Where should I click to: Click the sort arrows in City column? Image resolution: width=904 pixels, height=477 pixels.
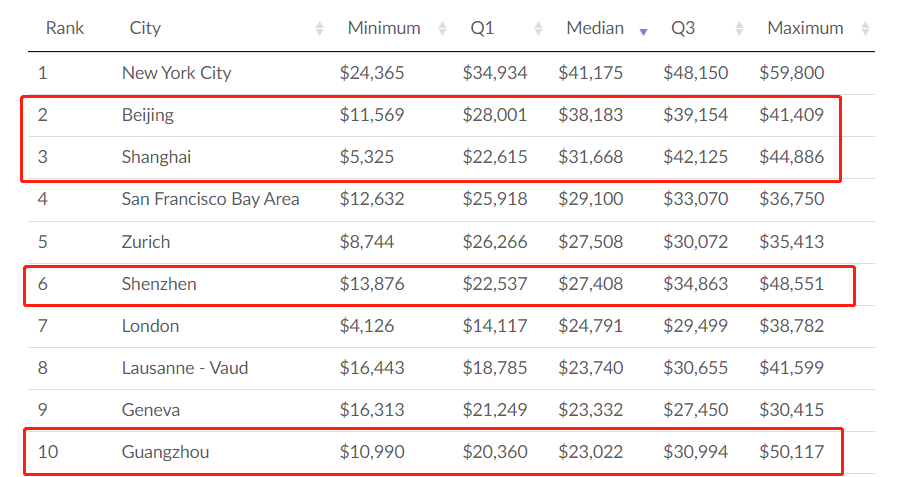[320, 29]
